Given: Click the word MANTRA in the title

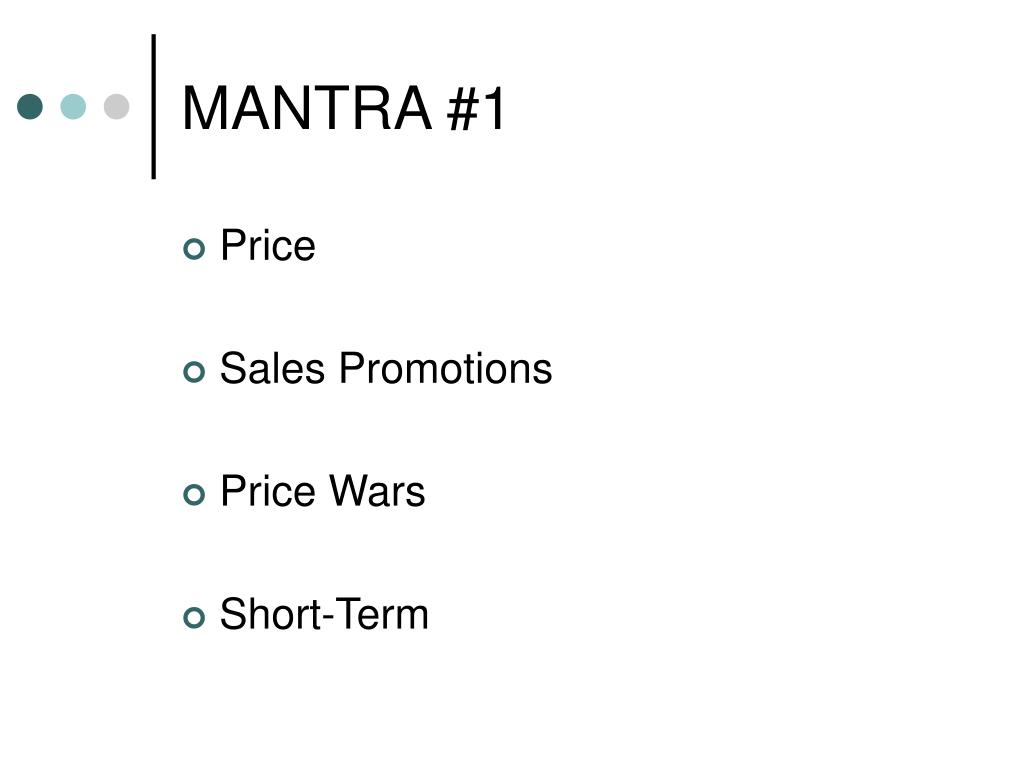Looking at the screenshot, I should (x=307, y=108).
